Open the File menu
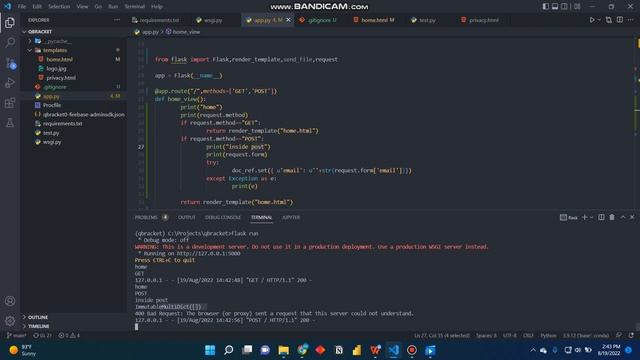This screenshot has height=360, width=640. 22,7
